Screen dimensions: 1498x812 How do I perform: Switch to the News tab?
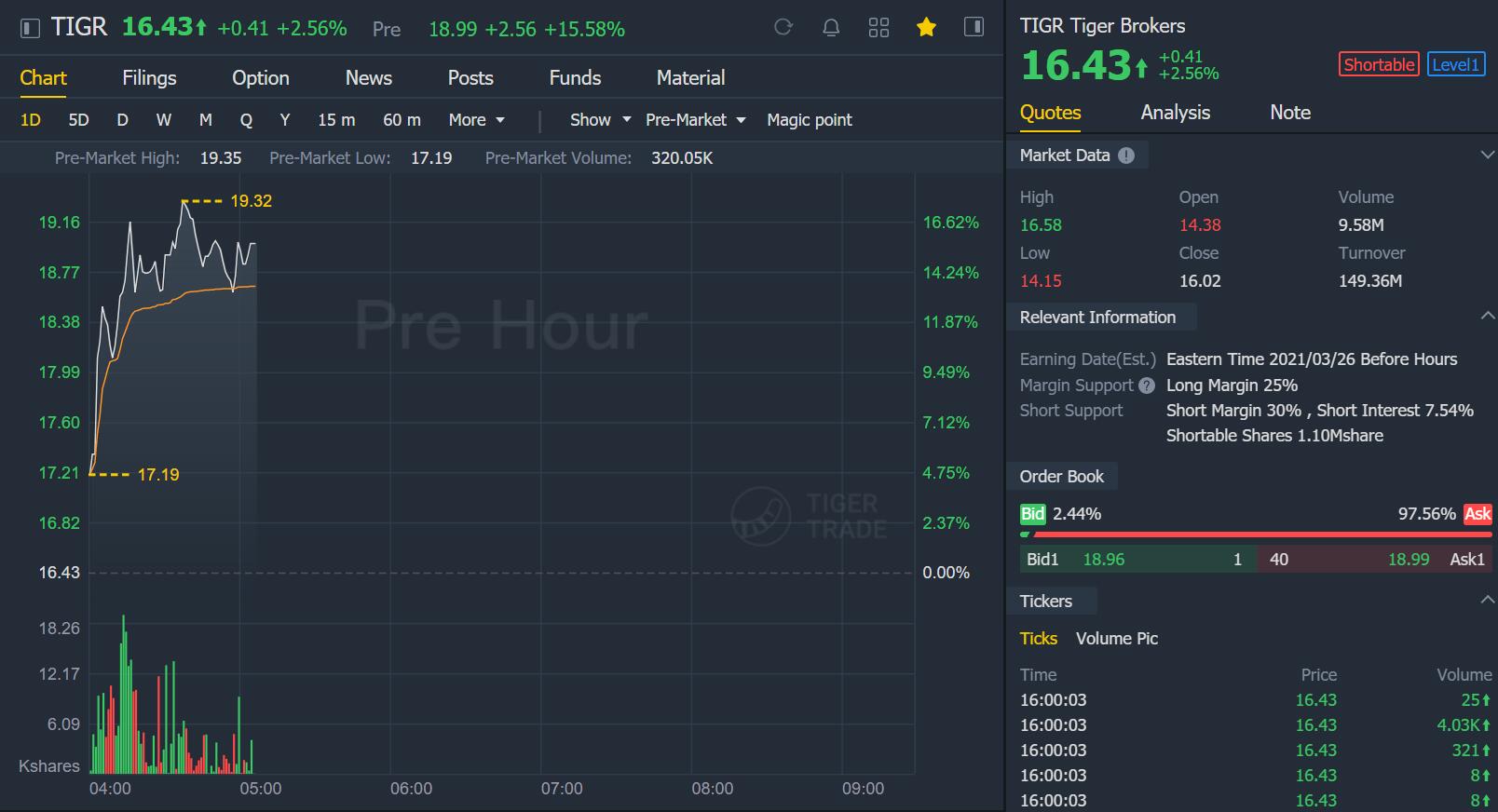(369, 78)
